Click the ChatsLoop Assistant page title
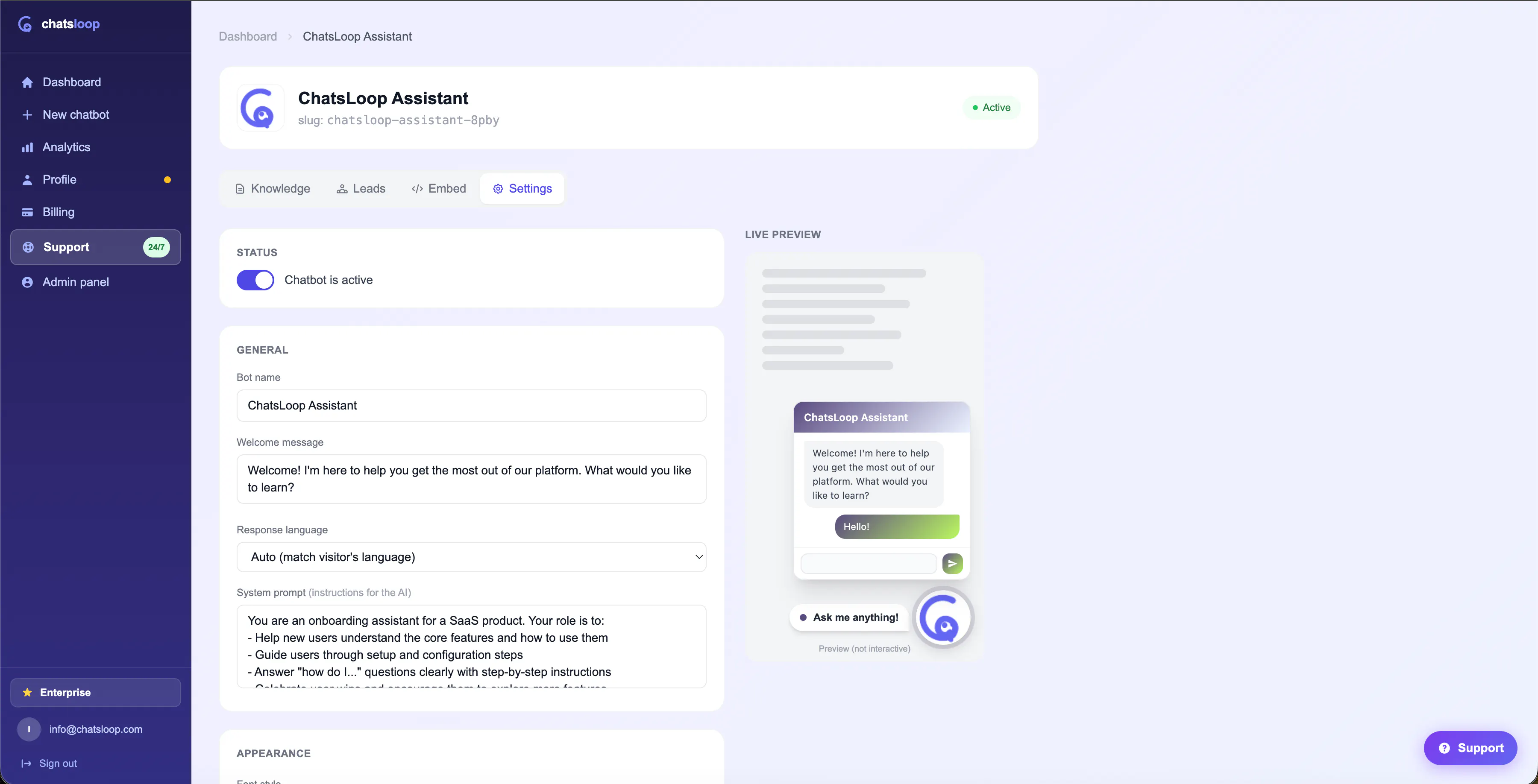Image resolution: width=1538 pixels, height=784 pixels. tap(383, 99)
